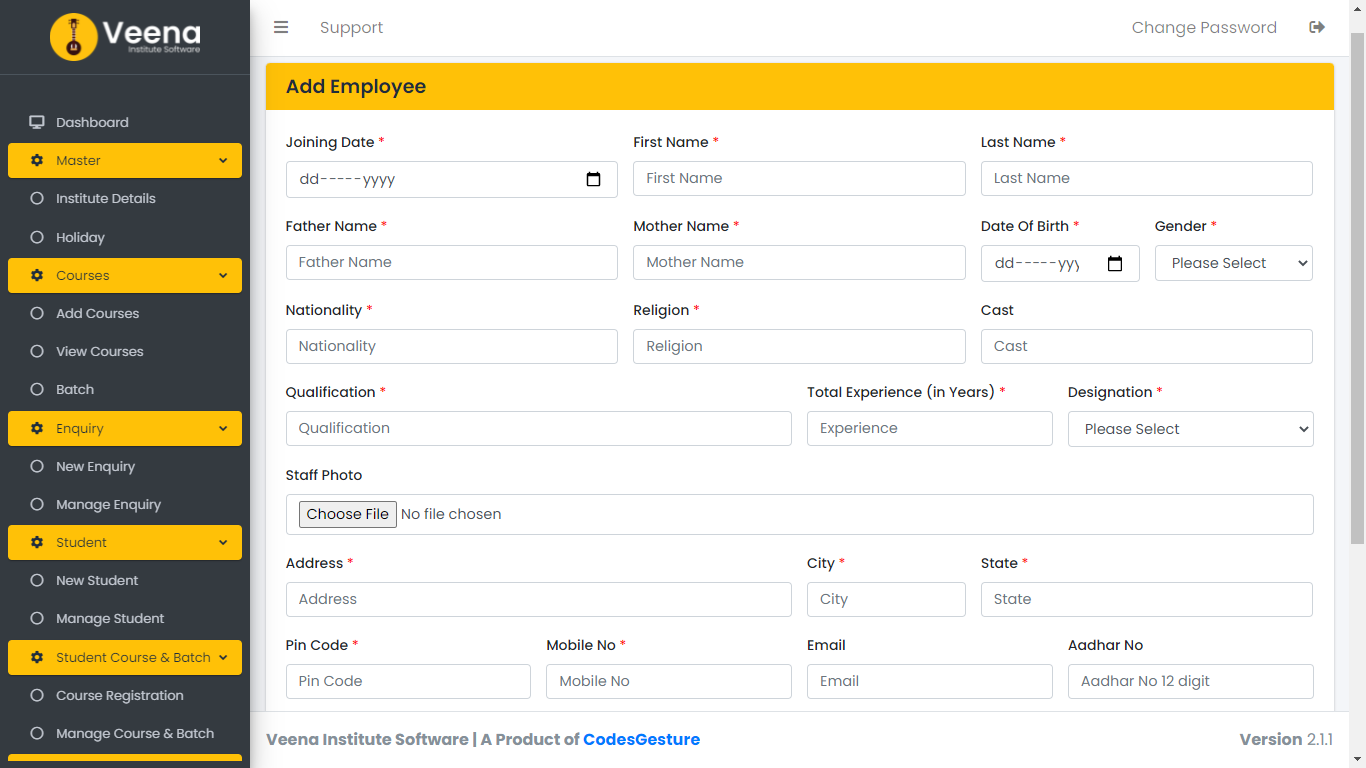Click the Mobile No field

[668, 681]
